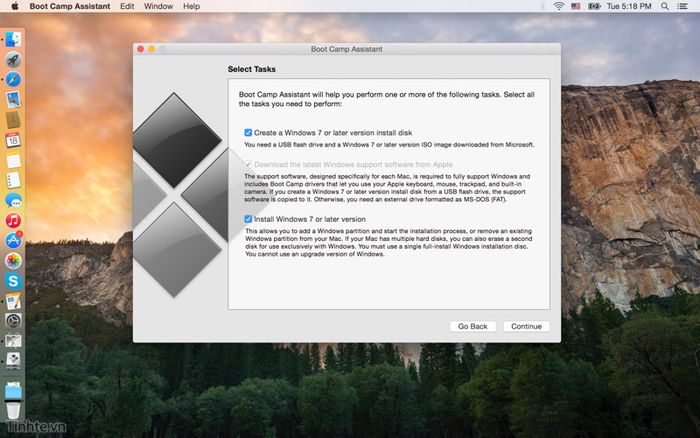Click the Tue 5:18 PM clock
700x438 pixels.
tap(629, 6)
